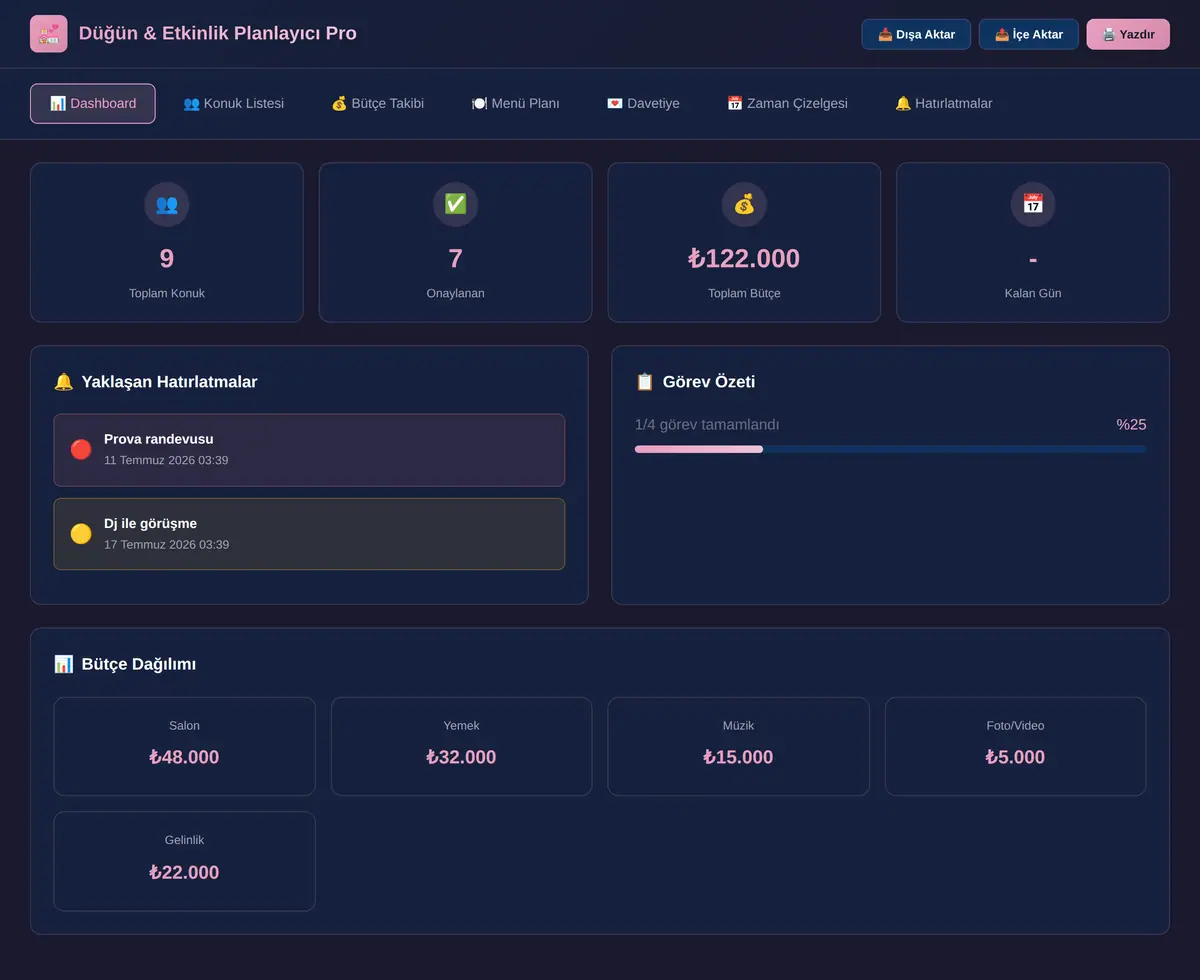Open the Konuk Listesi tab

[x=233, y=104]
